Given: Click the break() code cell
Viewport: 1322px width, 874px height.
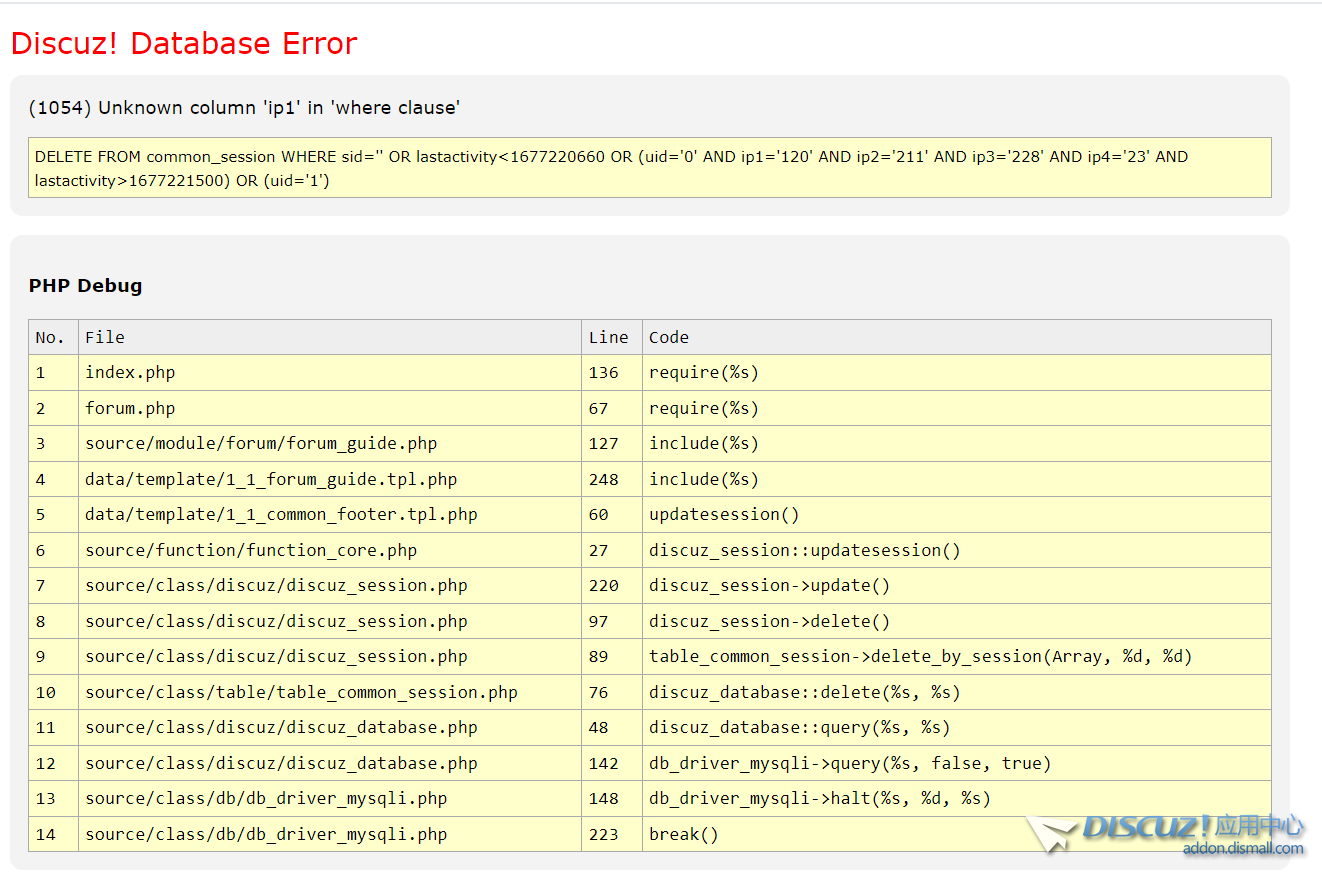Looking at the screenshot, I should click(x=684, y=834).
